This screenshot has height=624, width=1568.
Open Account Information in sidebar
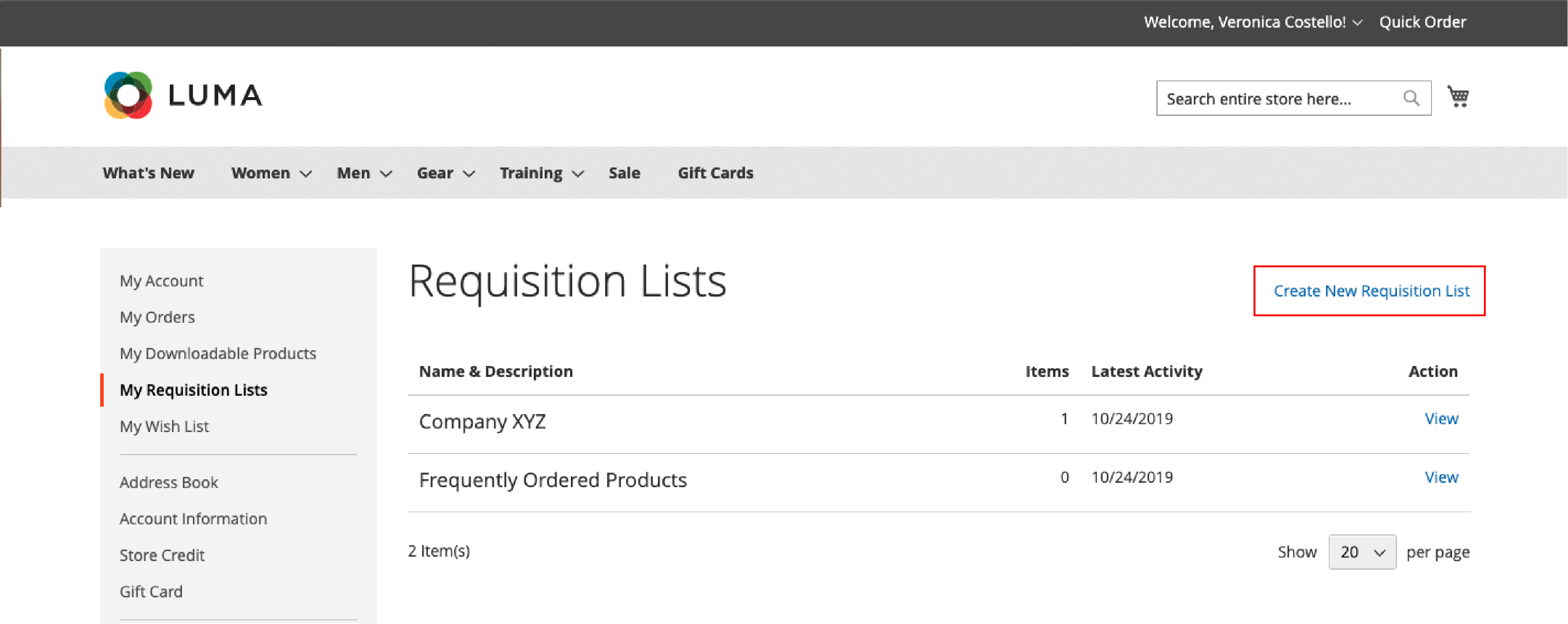coord(193,519)
